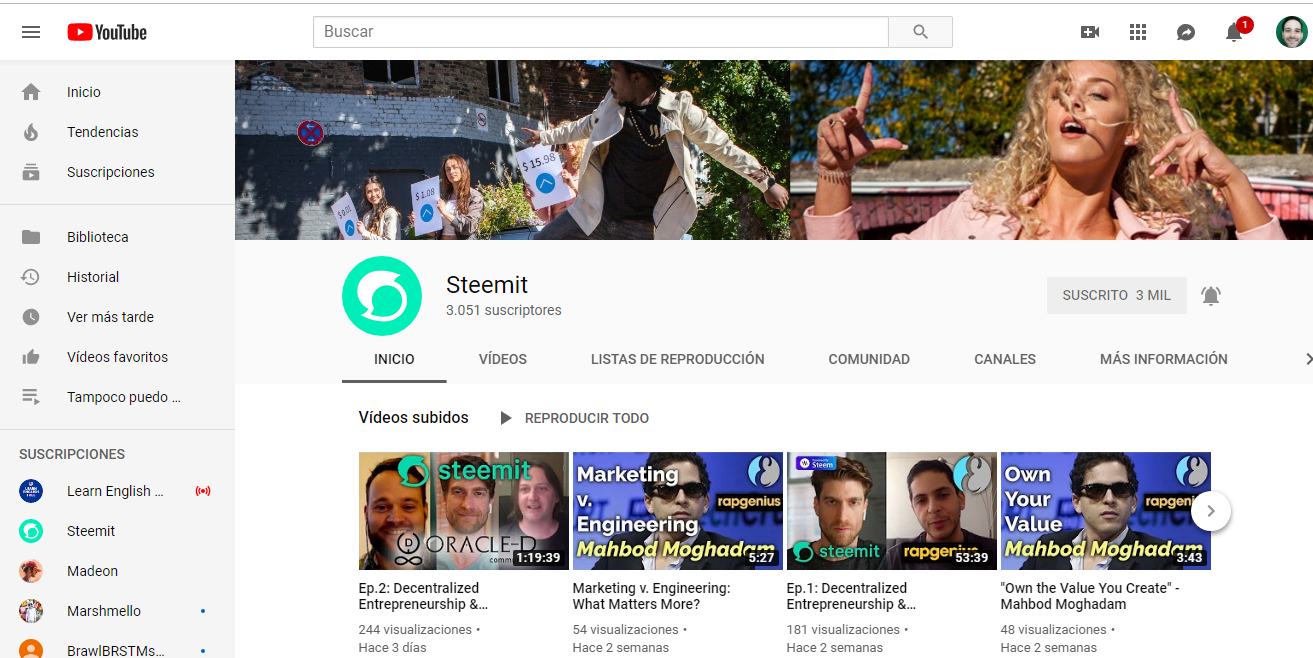Viewport: 1313px width, 658px height.
Task: Click the playlist icon beside Tampoco puedo
Action: coord(31,397)
